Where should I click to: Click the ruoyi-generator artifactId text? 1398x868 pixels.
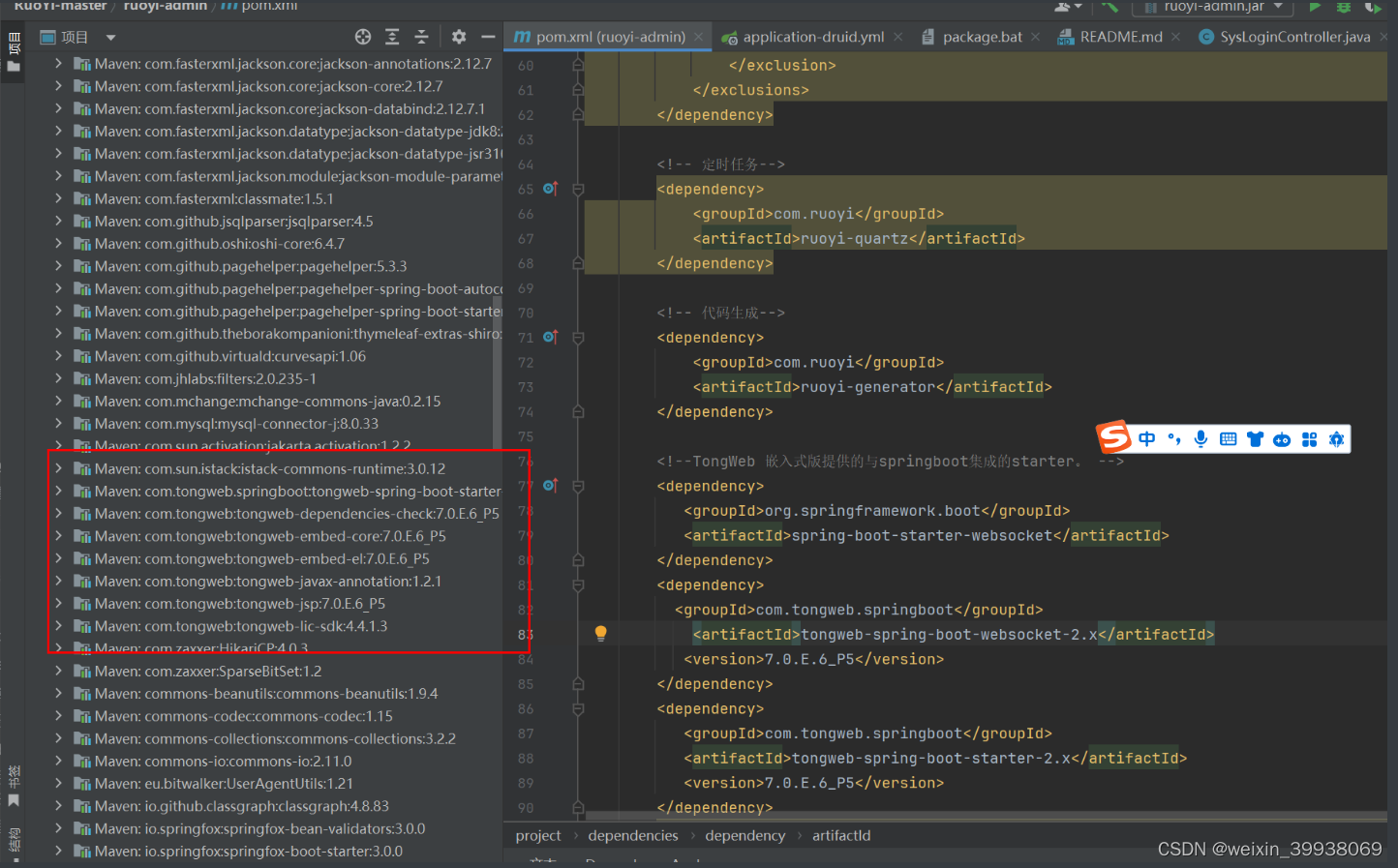coord(869,386)
